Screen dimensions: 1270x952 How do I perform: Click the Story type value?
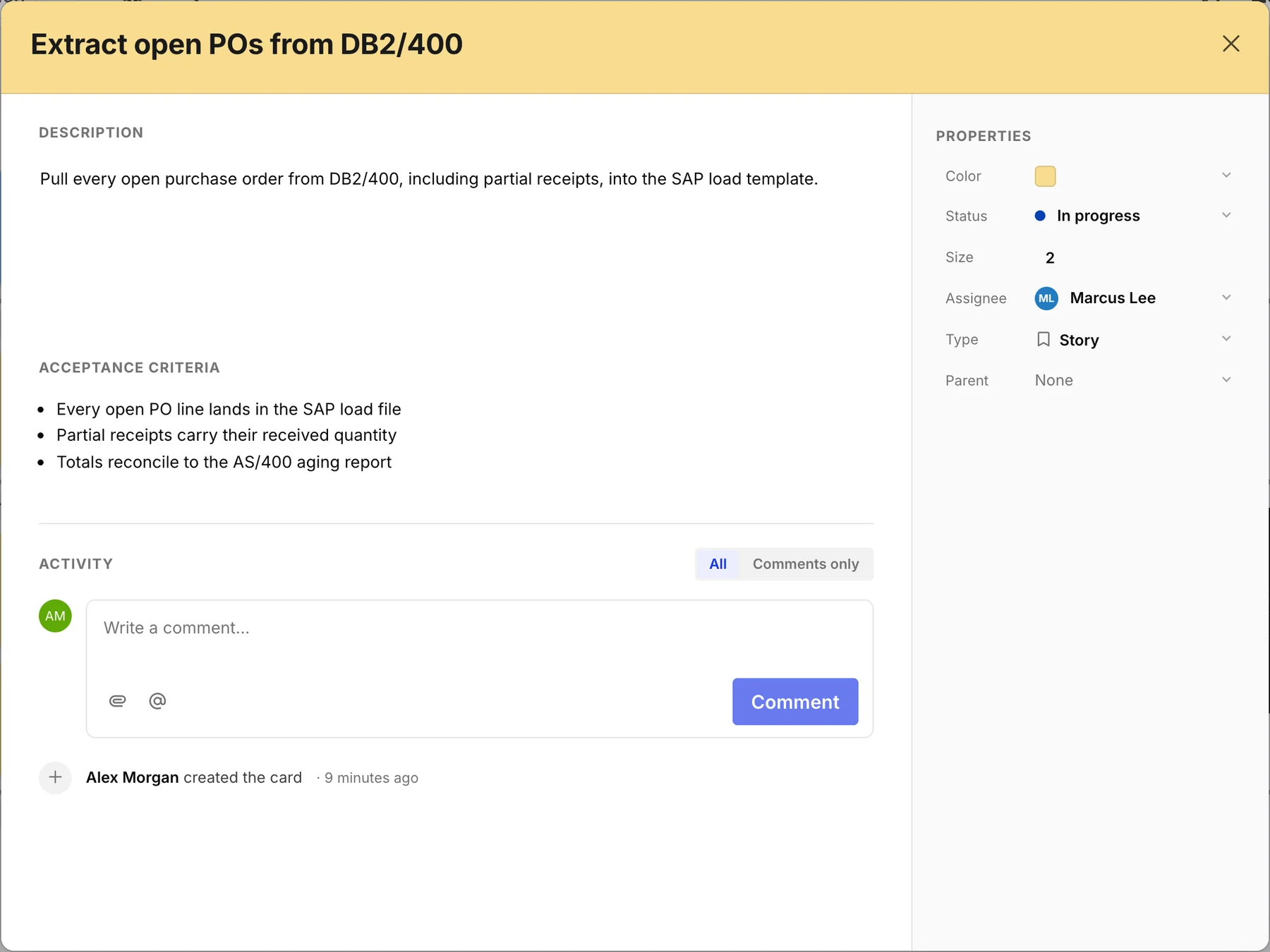(1079, 340)
